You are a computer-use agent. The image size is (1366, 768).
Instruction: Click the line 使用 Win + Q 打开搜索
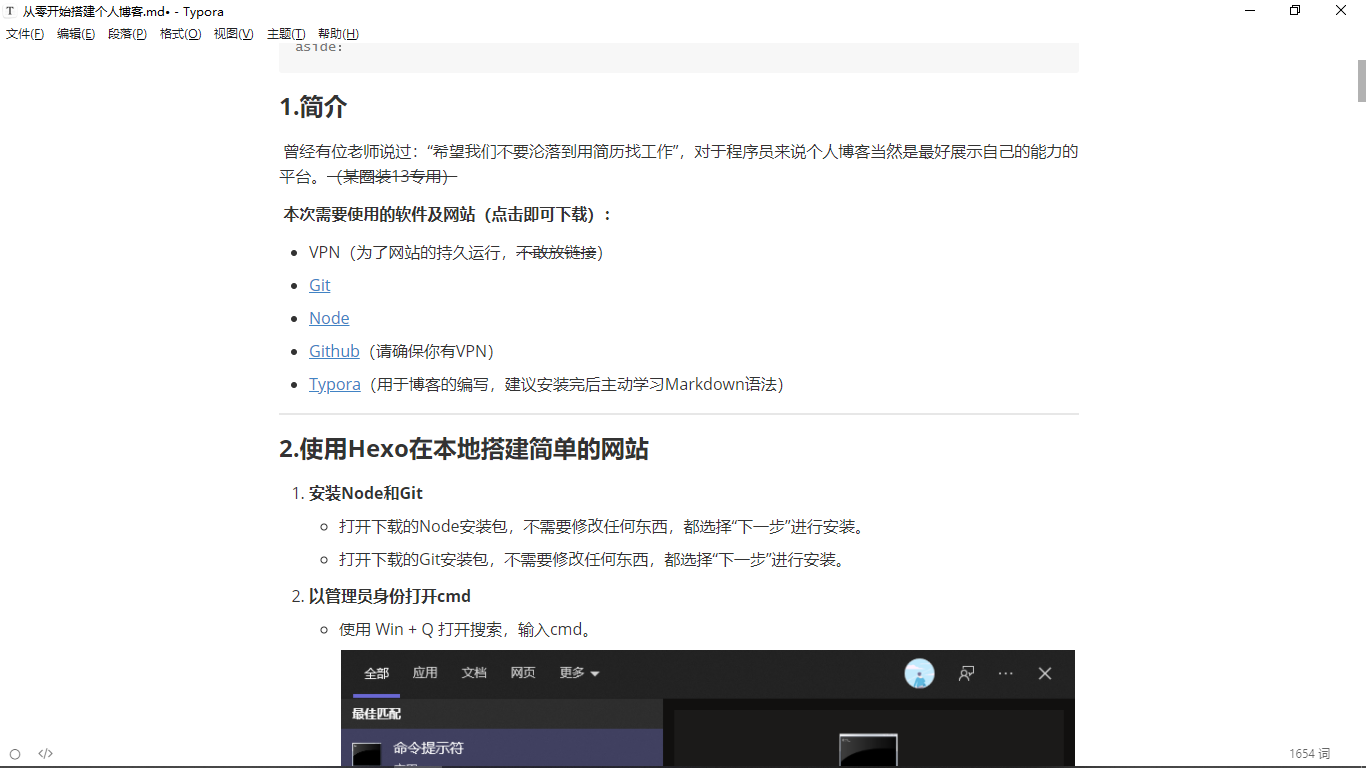coord(467,629)
